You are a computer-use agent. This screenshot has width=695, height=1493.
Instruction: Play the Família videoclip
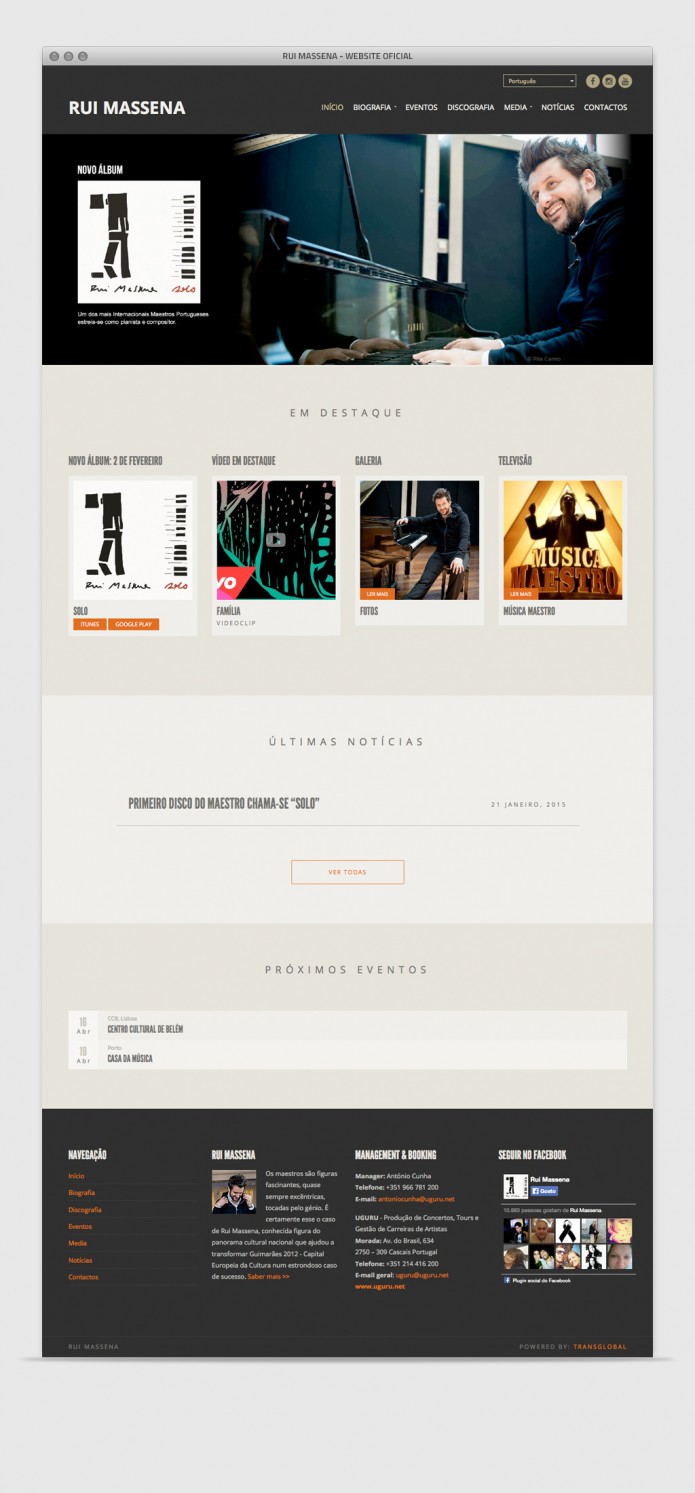tap(276, 540)
